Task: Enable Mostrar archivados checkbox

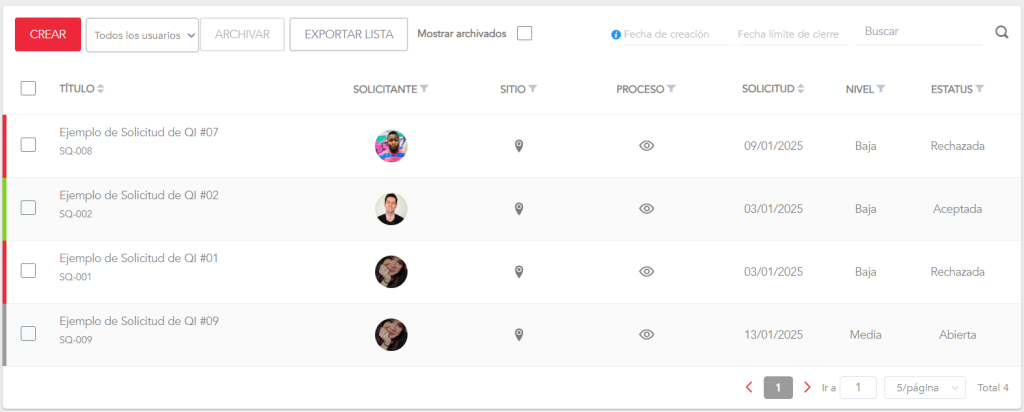Action: point(524,34)
